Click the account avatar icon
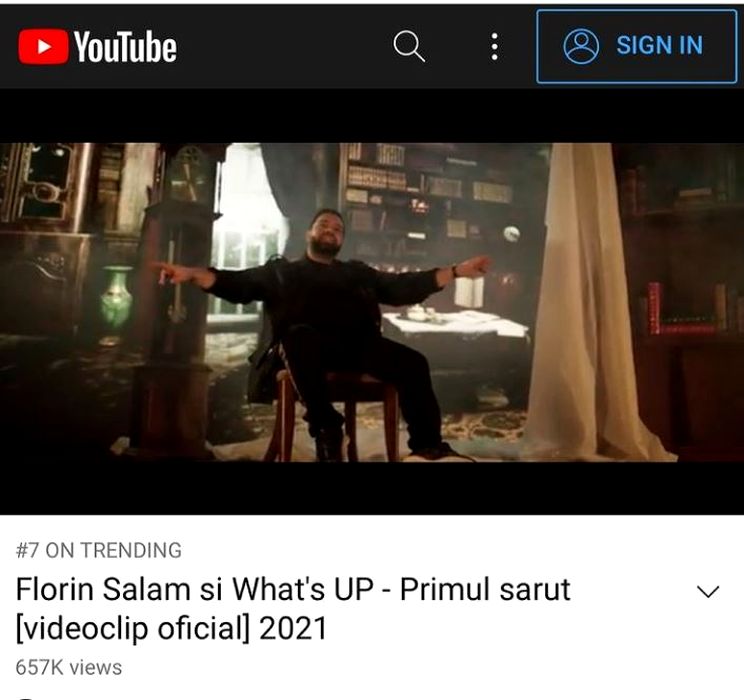The image size is (744, 700). tap(581, 46)
